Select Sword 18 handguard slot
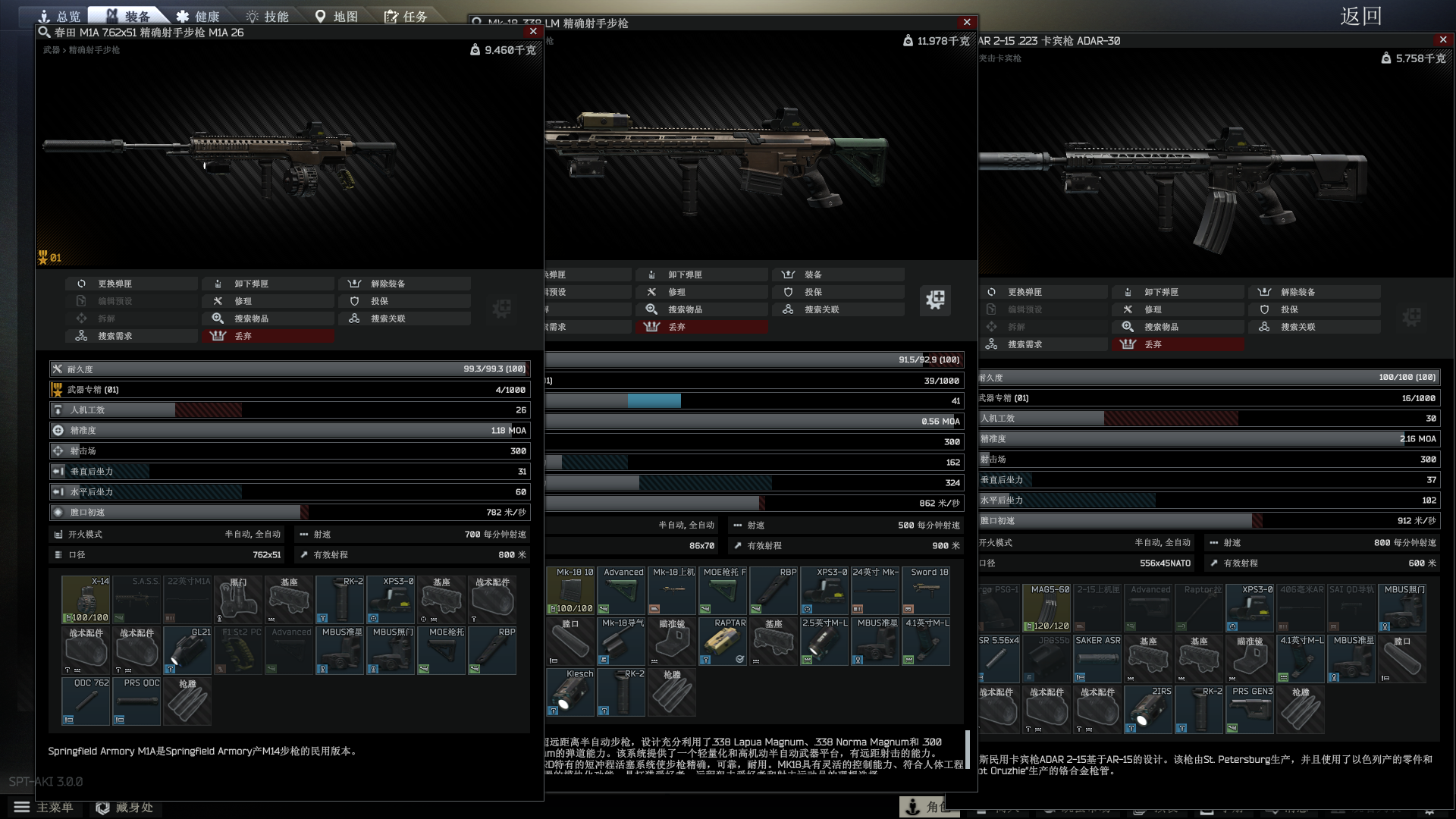Screen dimensions: 1456x819 (926, 591)
